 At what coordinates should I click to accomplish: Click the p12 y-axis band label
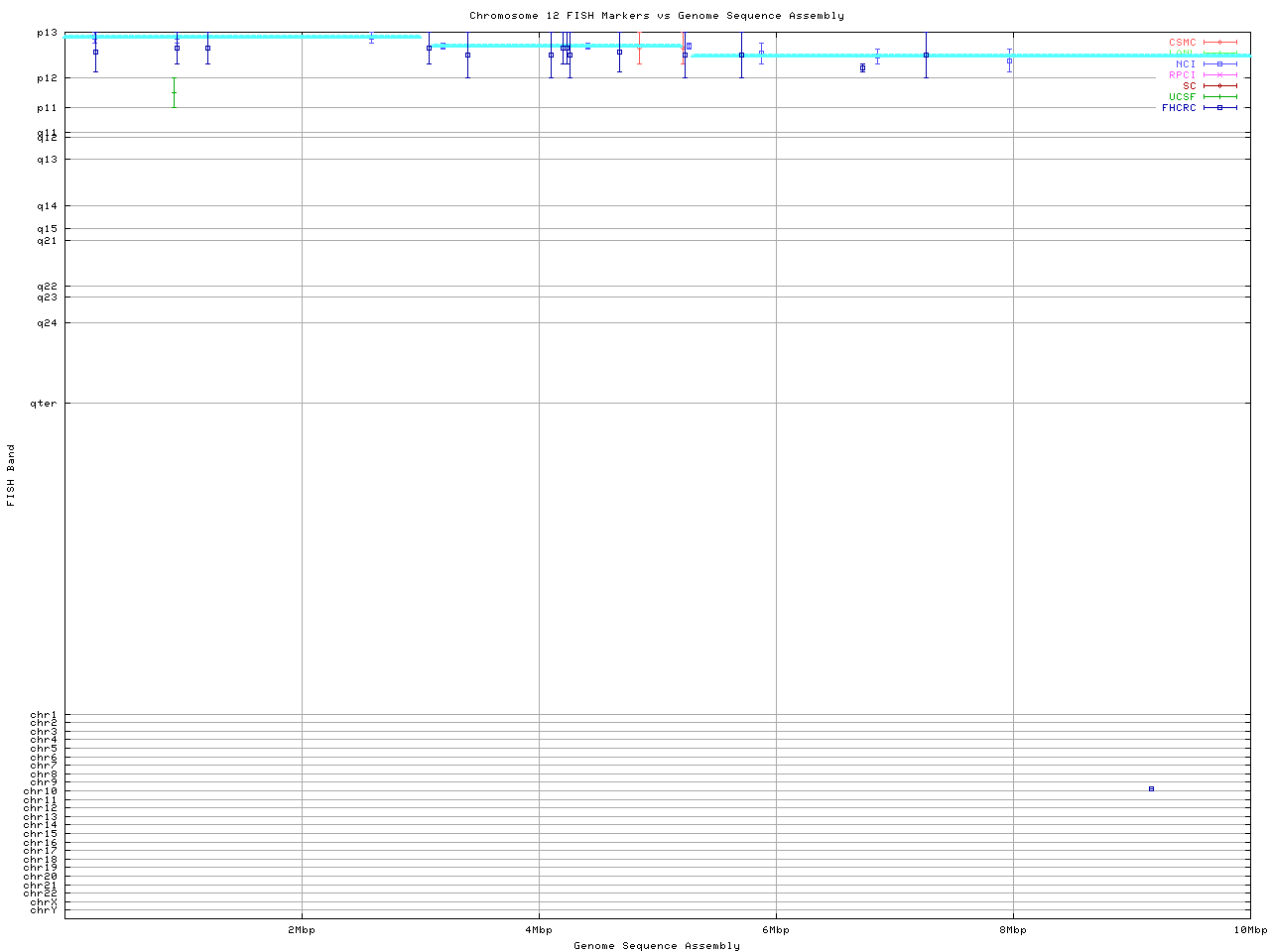tap(47, 78)
